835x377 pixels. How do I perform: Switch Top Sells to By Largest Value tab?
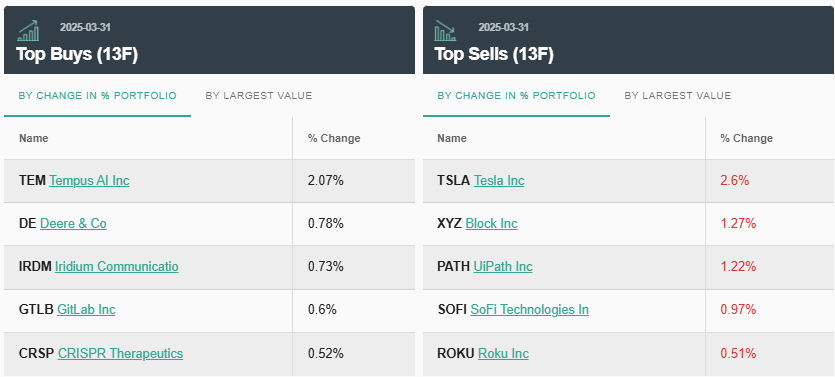678,96
